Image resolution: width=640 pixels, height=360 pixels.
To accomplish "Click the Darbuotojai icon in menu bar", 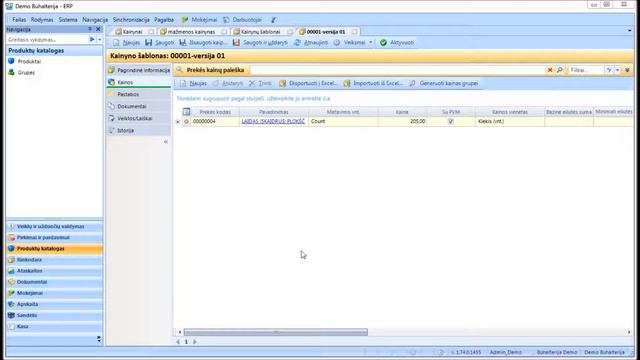I will (226, 20).
